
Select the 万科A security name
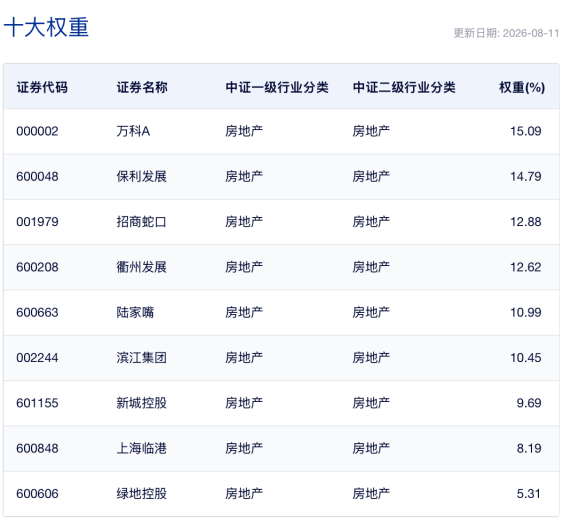(133, 131)
